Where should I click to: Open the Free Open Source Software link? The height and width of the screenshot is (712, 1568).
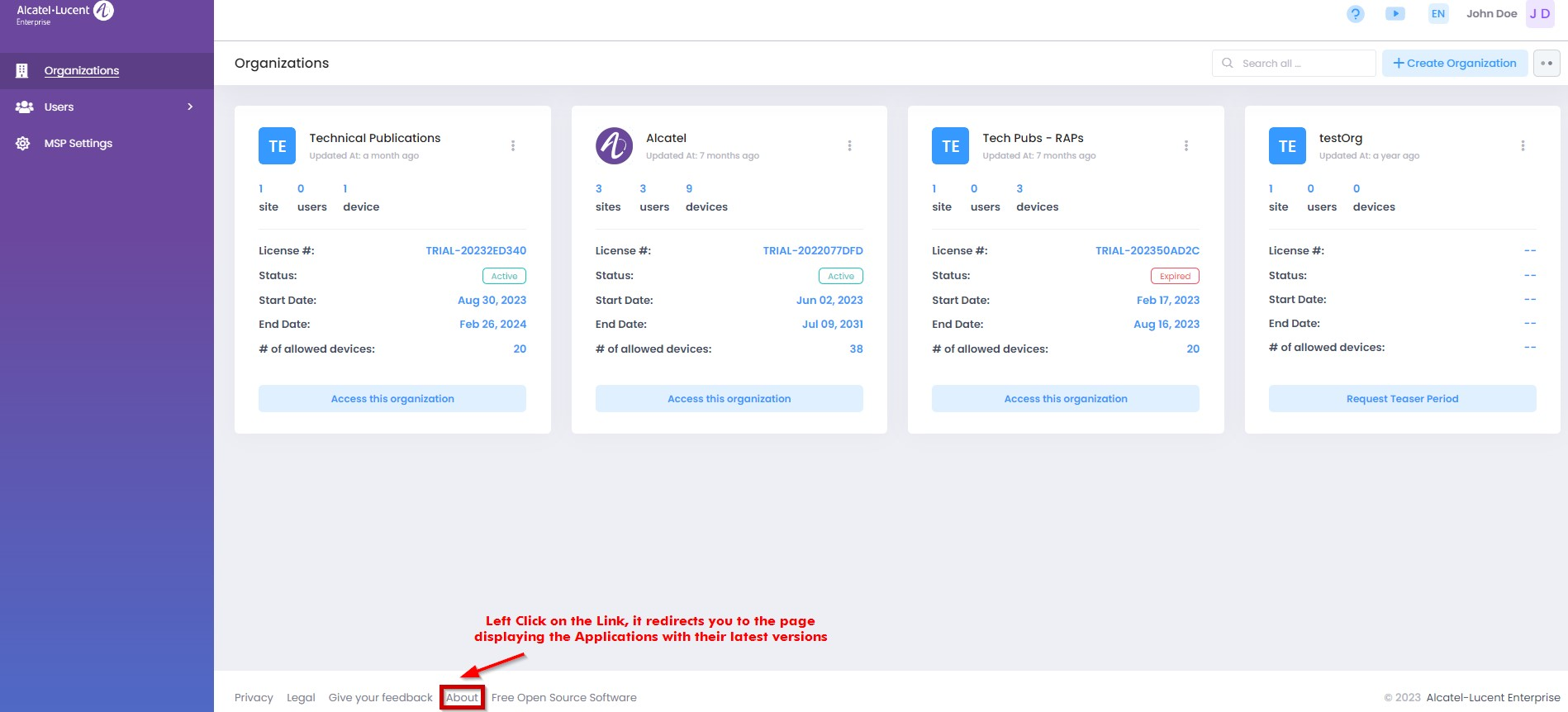[564, 698]
